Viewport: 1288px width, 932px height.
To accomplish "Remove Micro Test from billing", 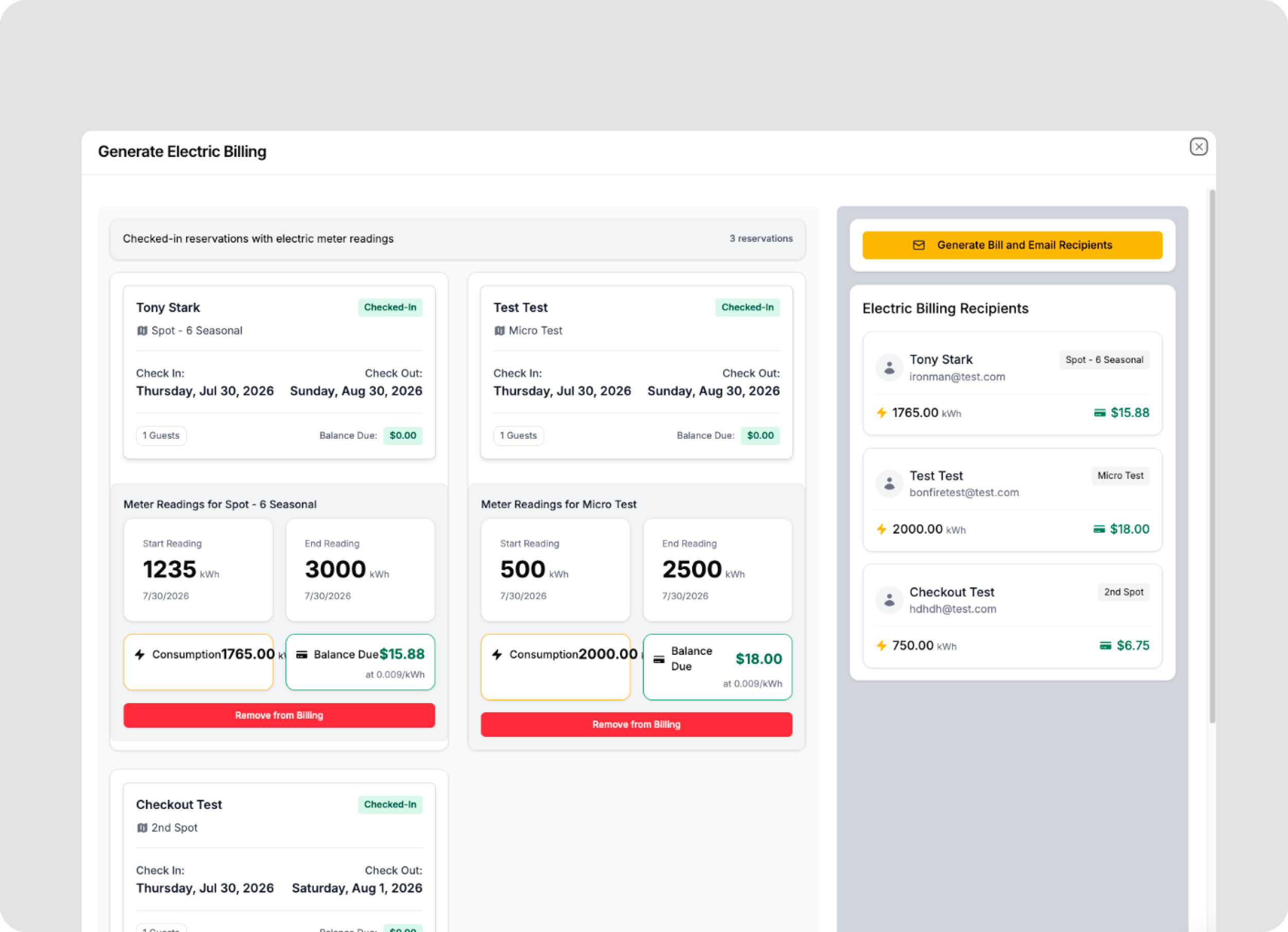I will coord(636,724).
